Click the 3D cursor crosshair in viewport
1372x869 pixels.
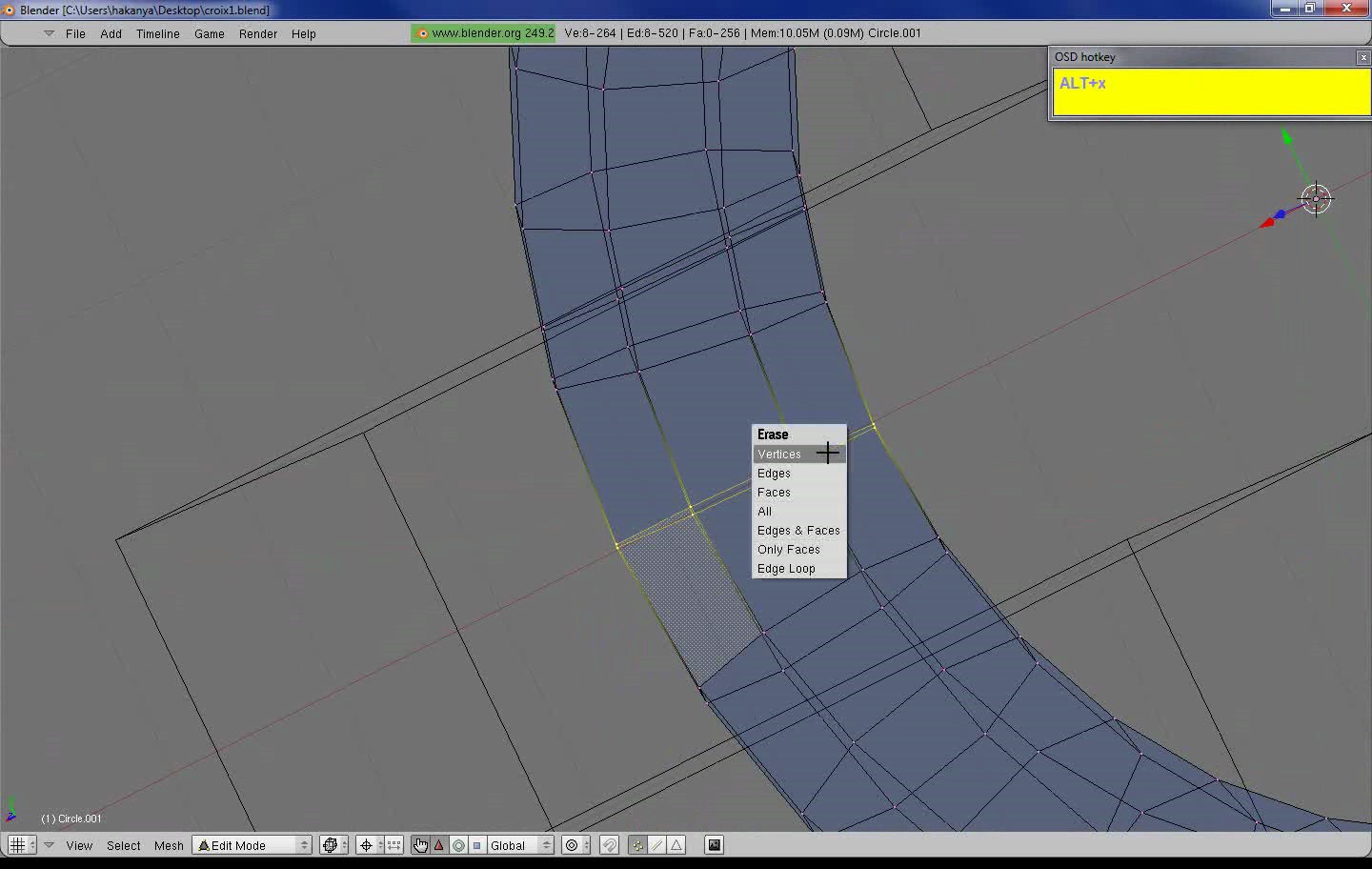pos(1316,200)
